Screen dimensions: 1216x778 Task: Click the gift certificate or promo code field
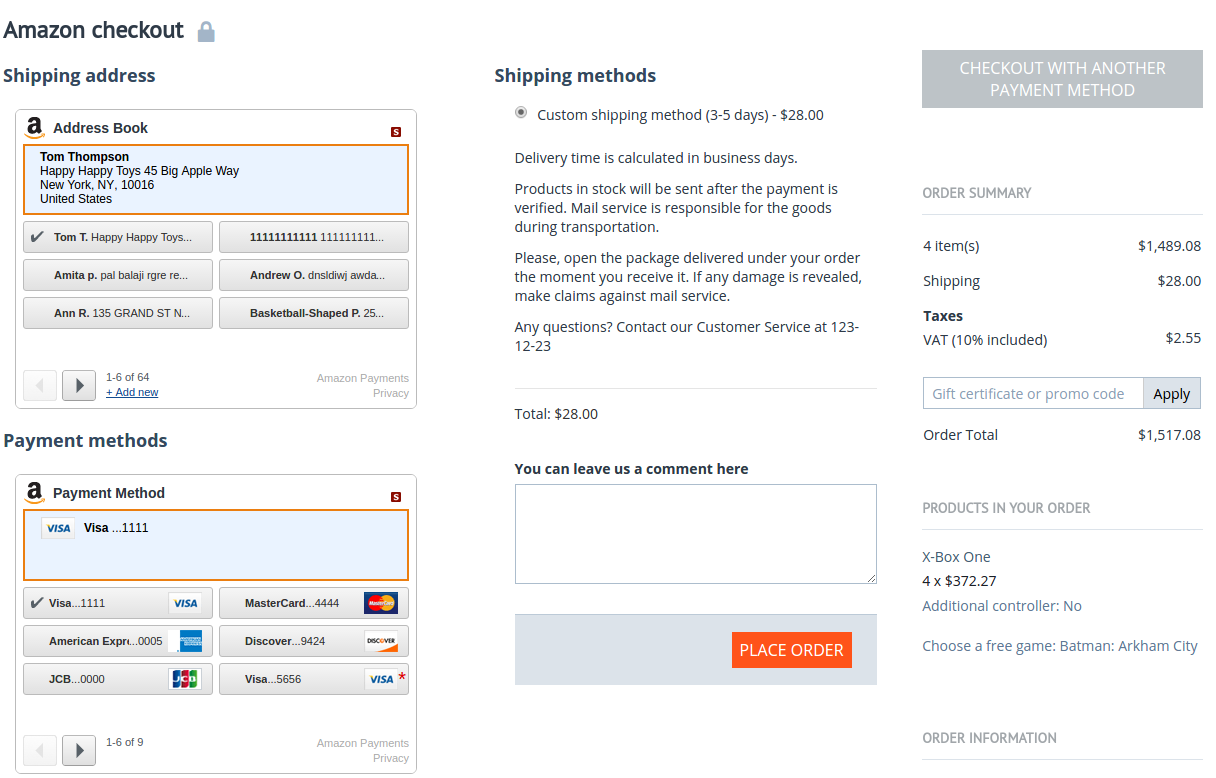tap(1033, 393)
